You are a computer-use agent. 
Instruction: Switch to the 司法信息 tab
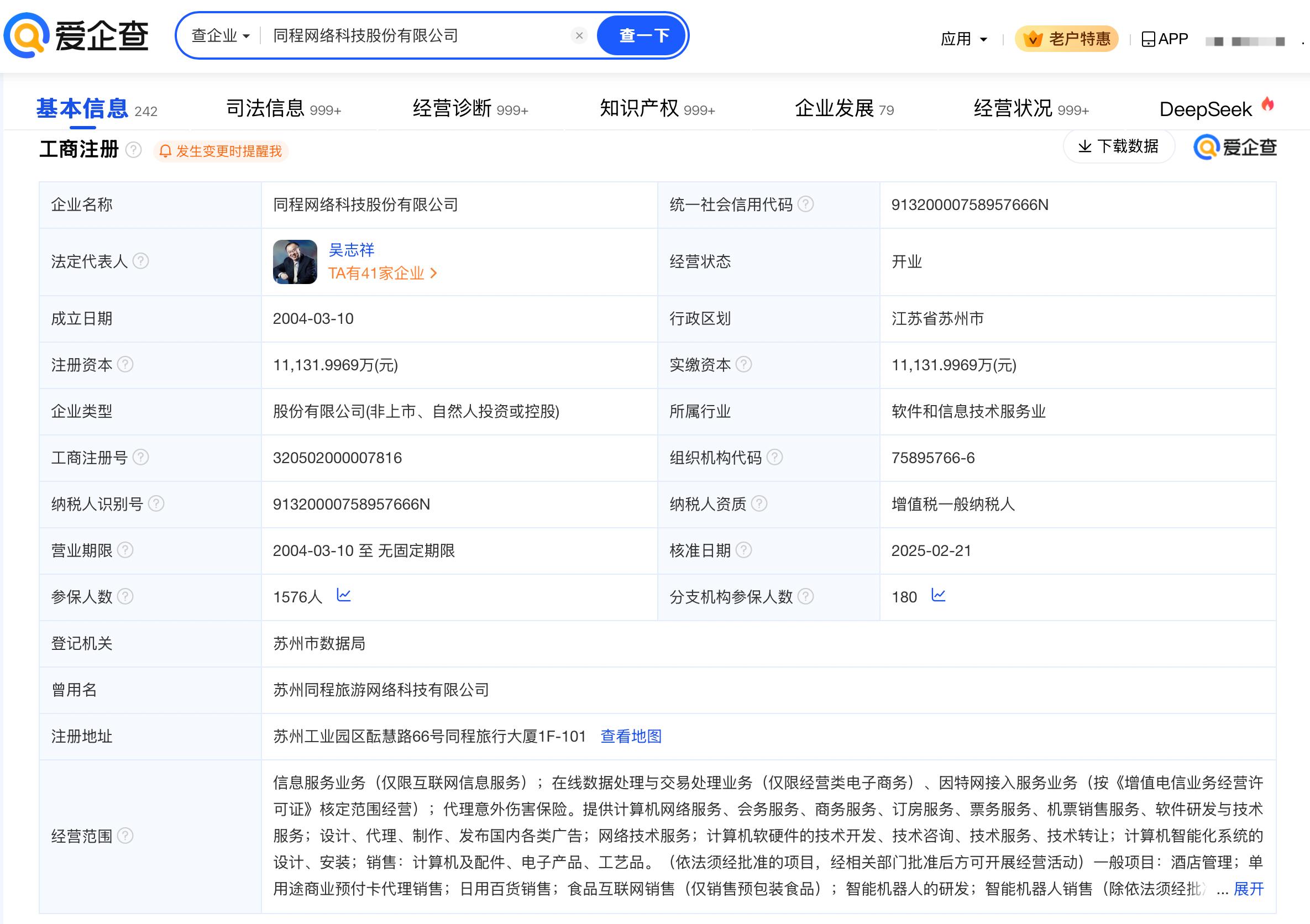tap(284, 108)
